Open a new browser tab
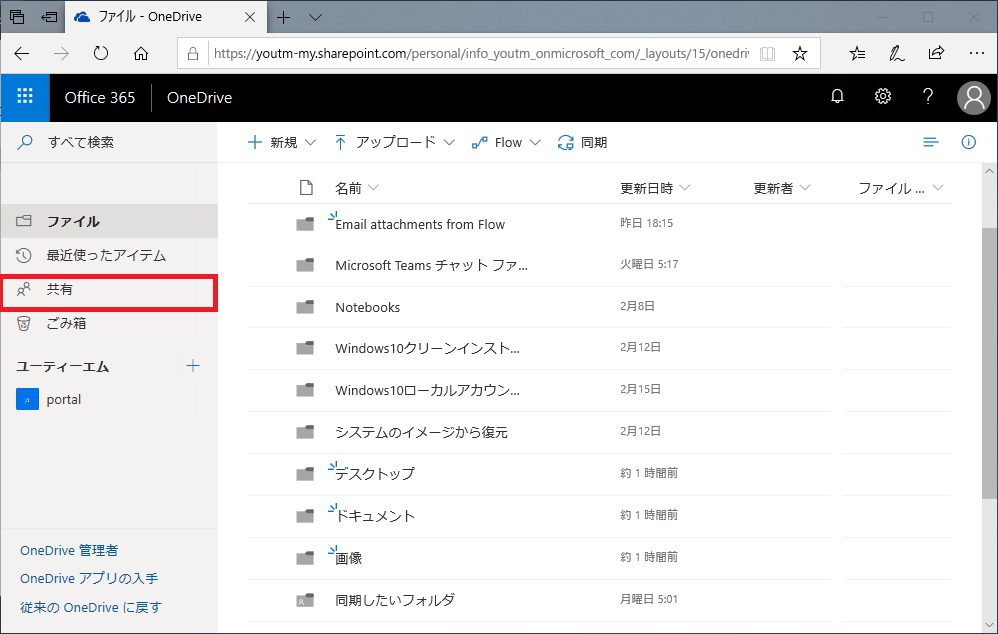This screenshot has height=634, width=998. 283,17
